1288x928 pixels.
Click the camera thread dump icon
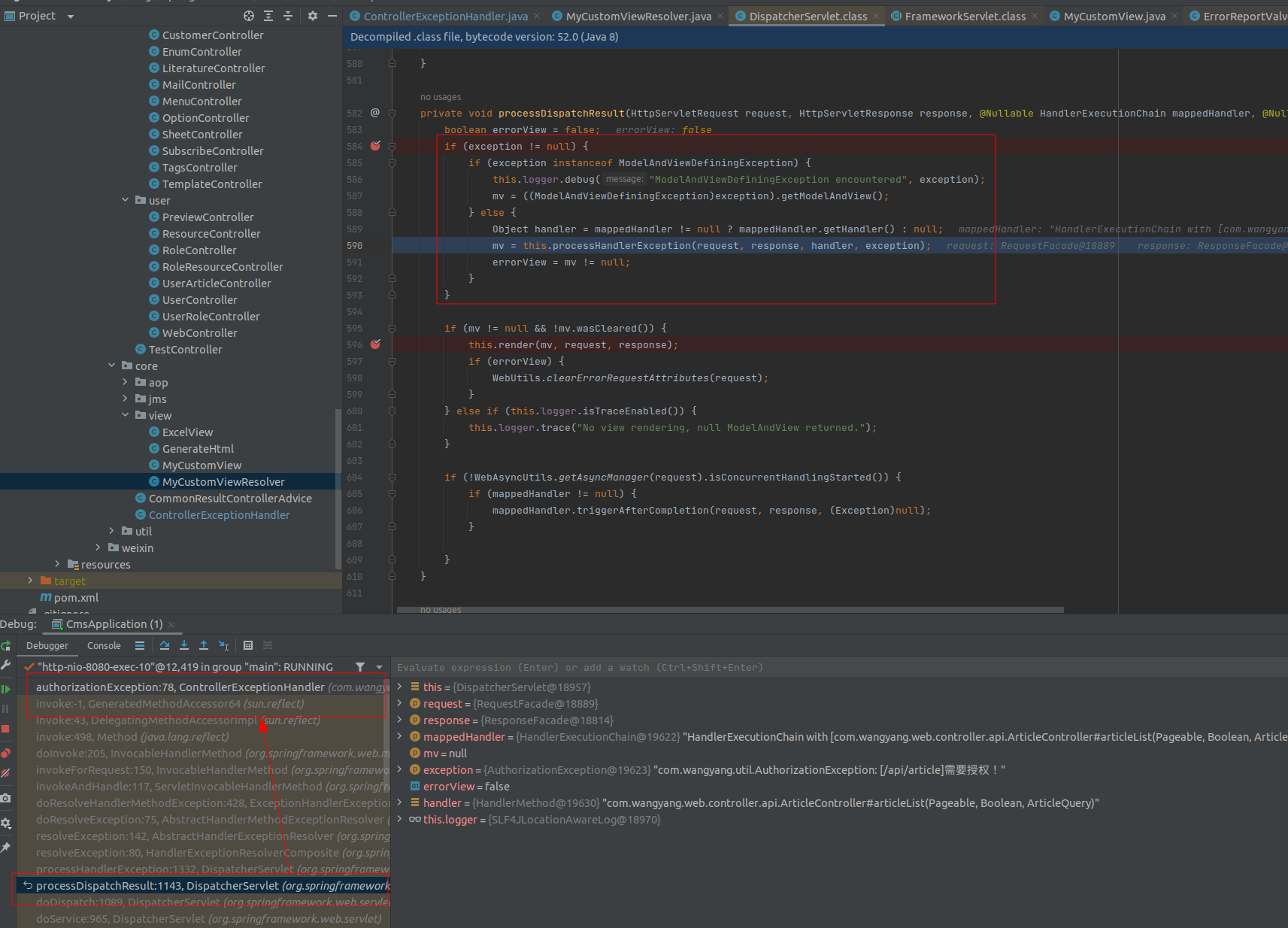click(x=6, y=798)
